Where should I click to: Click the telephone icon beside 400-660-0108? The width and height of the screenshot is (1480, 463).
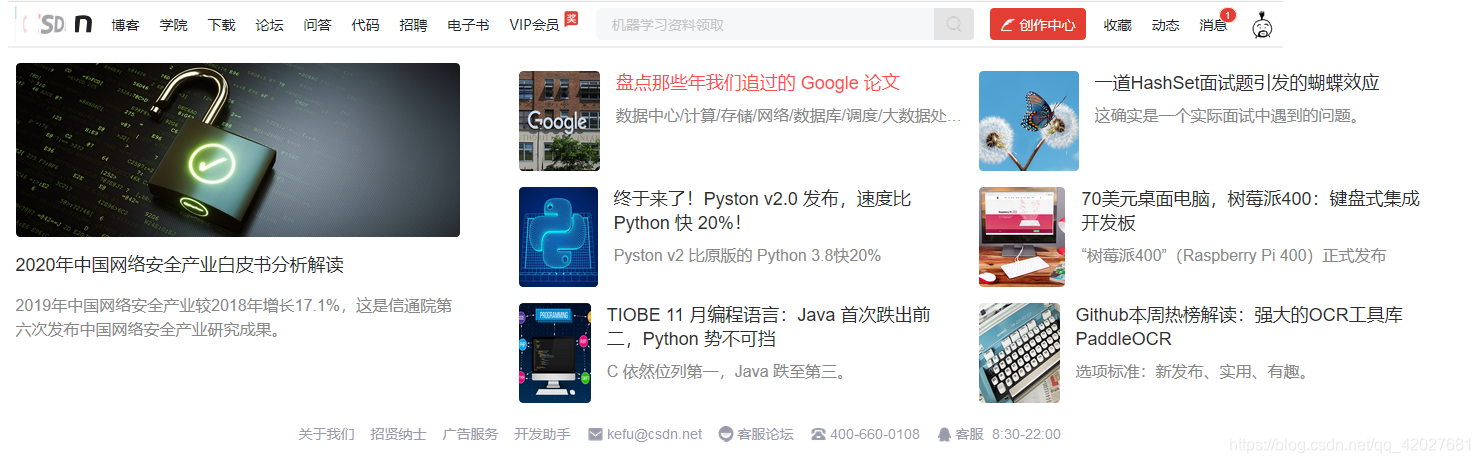(x=818, y=434)
